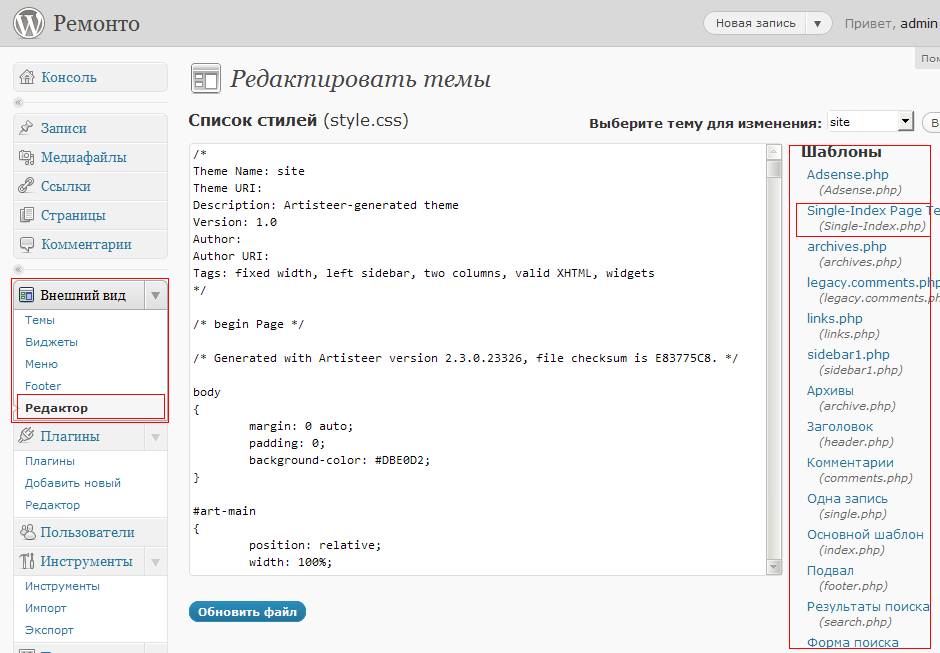Viewport: 940px width, 653px height.
Task: Click the Плагины plug icon
Action: (26, 435)
